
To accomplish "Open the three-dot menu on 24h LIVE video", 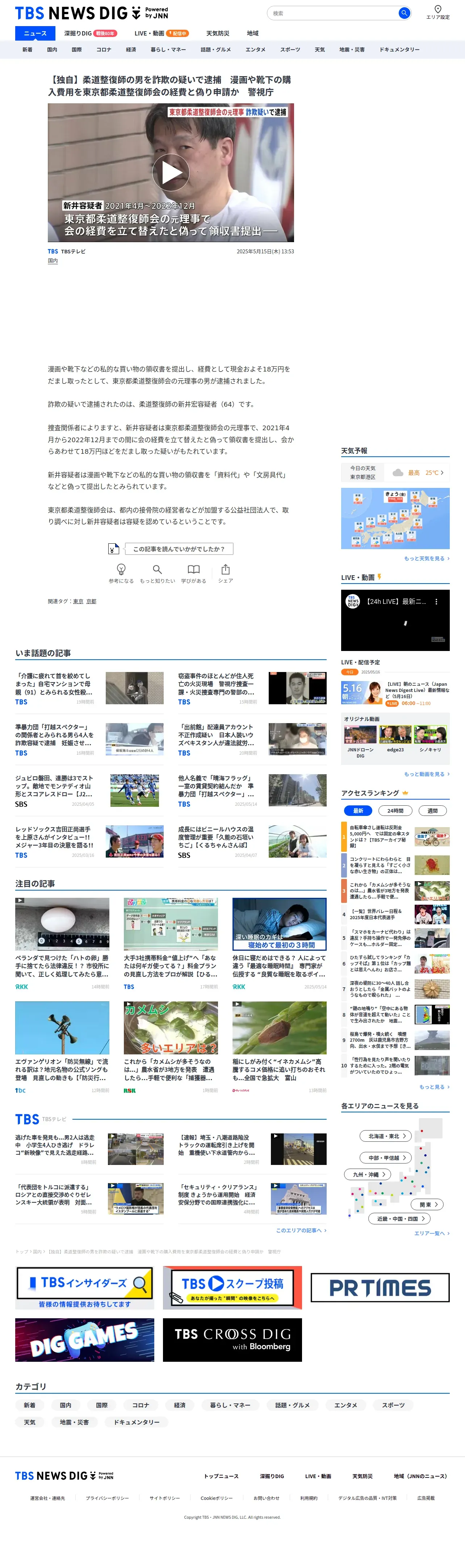I will [x=436, y=601].
